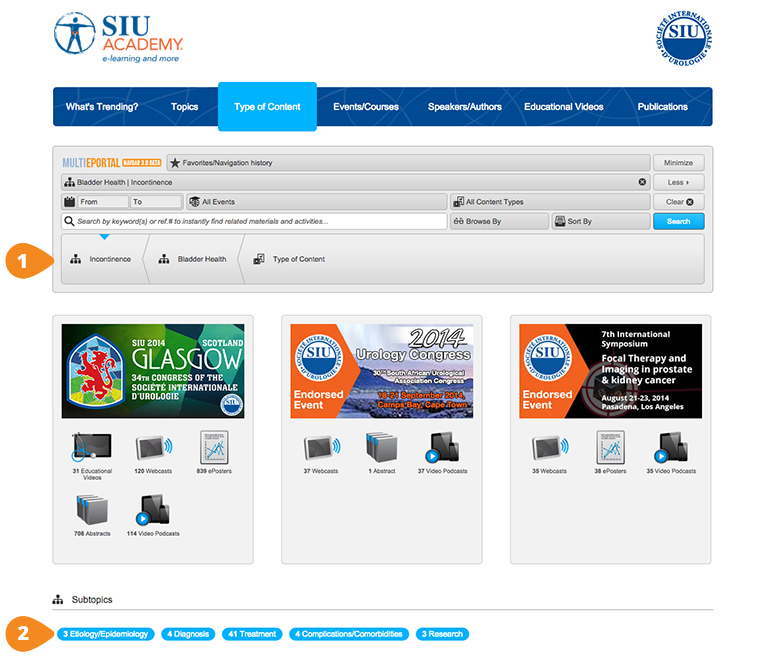
Task: Select the Type of Content breadcrumb
Action: point(289,259)
